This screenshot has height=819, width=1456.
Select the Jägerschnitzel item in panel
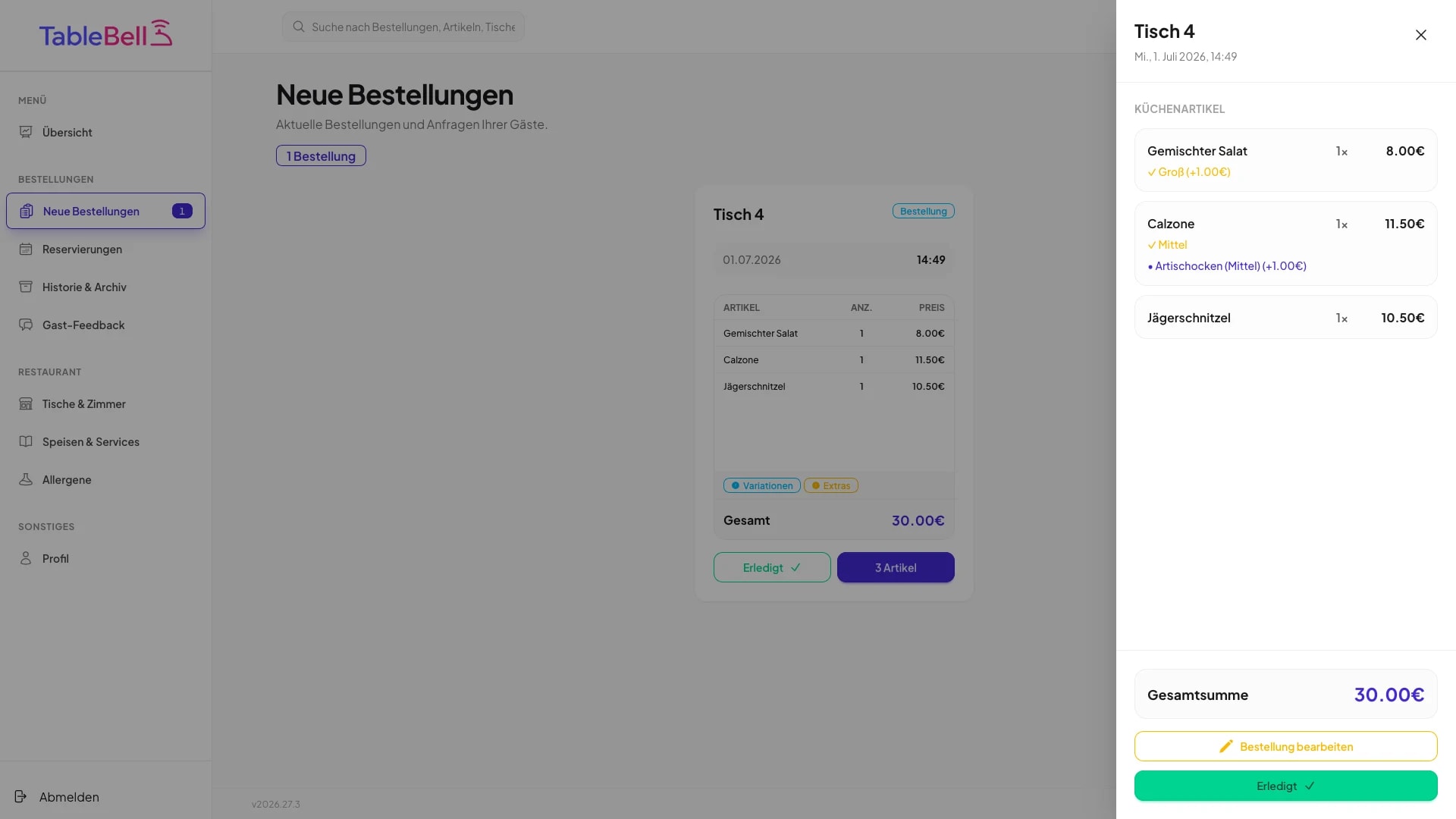click(1285, 317)
